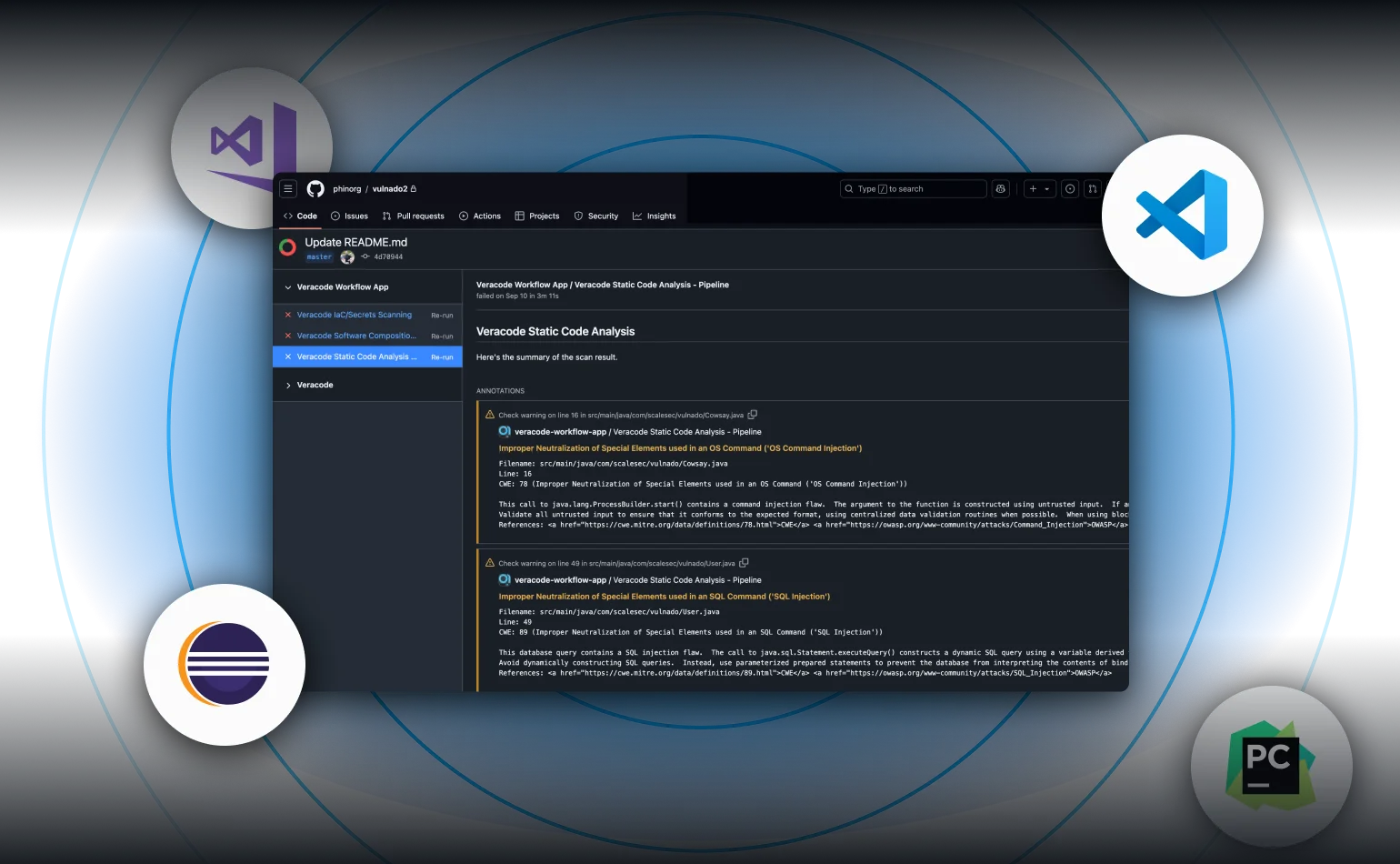
Task: Copy the Cowsay.java file path from the annotation
Action: [x=752, y=414]
